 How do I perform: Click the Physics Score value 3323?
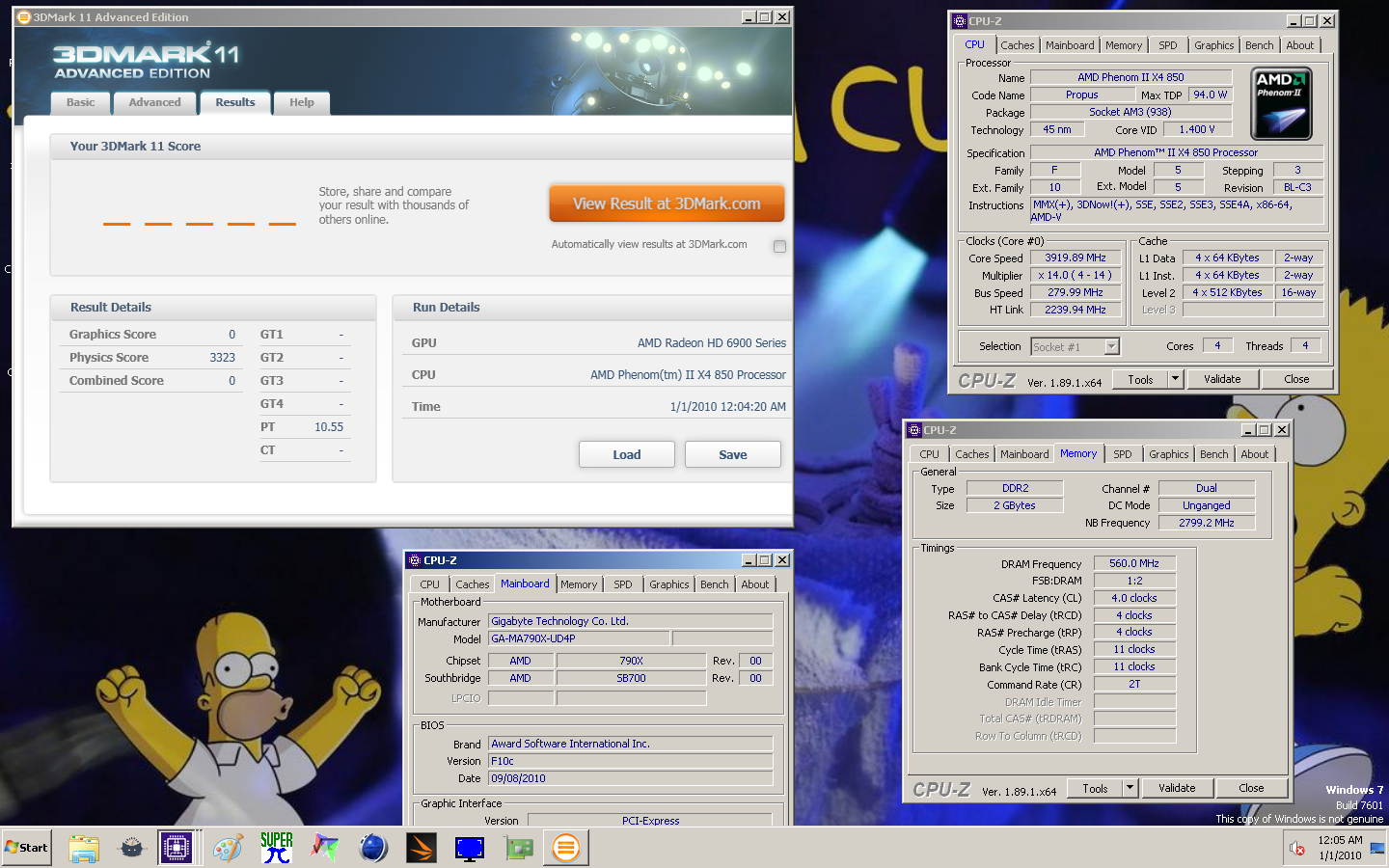tap(222, 358)
